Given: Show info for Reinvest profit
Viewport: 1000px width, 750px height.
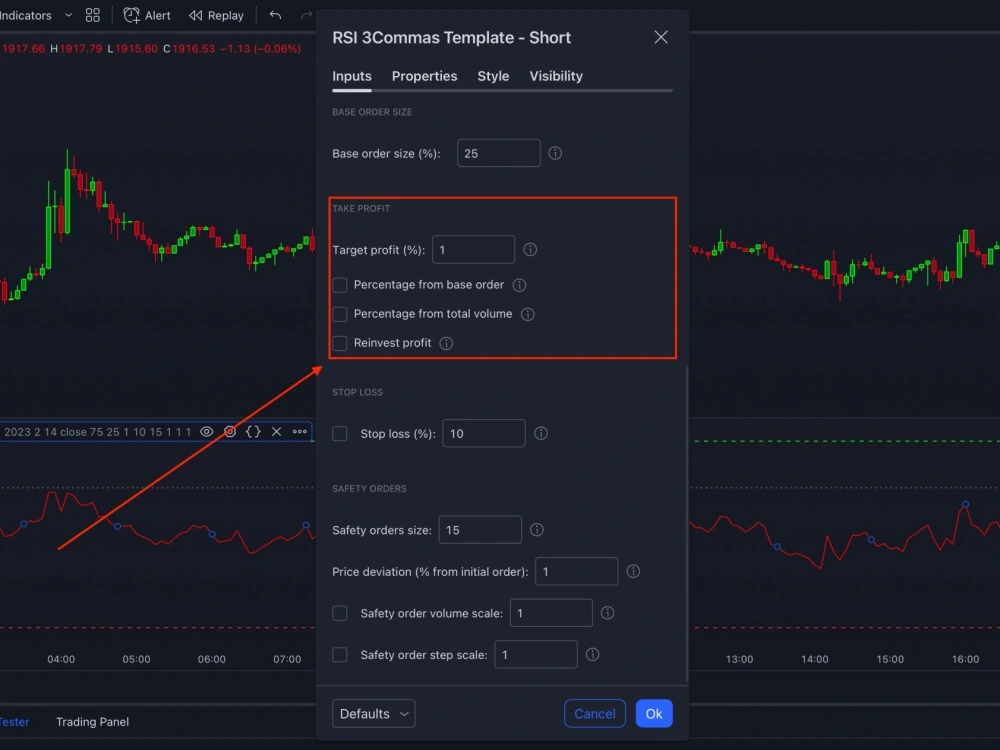Looking at the screenshot, I should pyautogui.click(x=446, y=343).
